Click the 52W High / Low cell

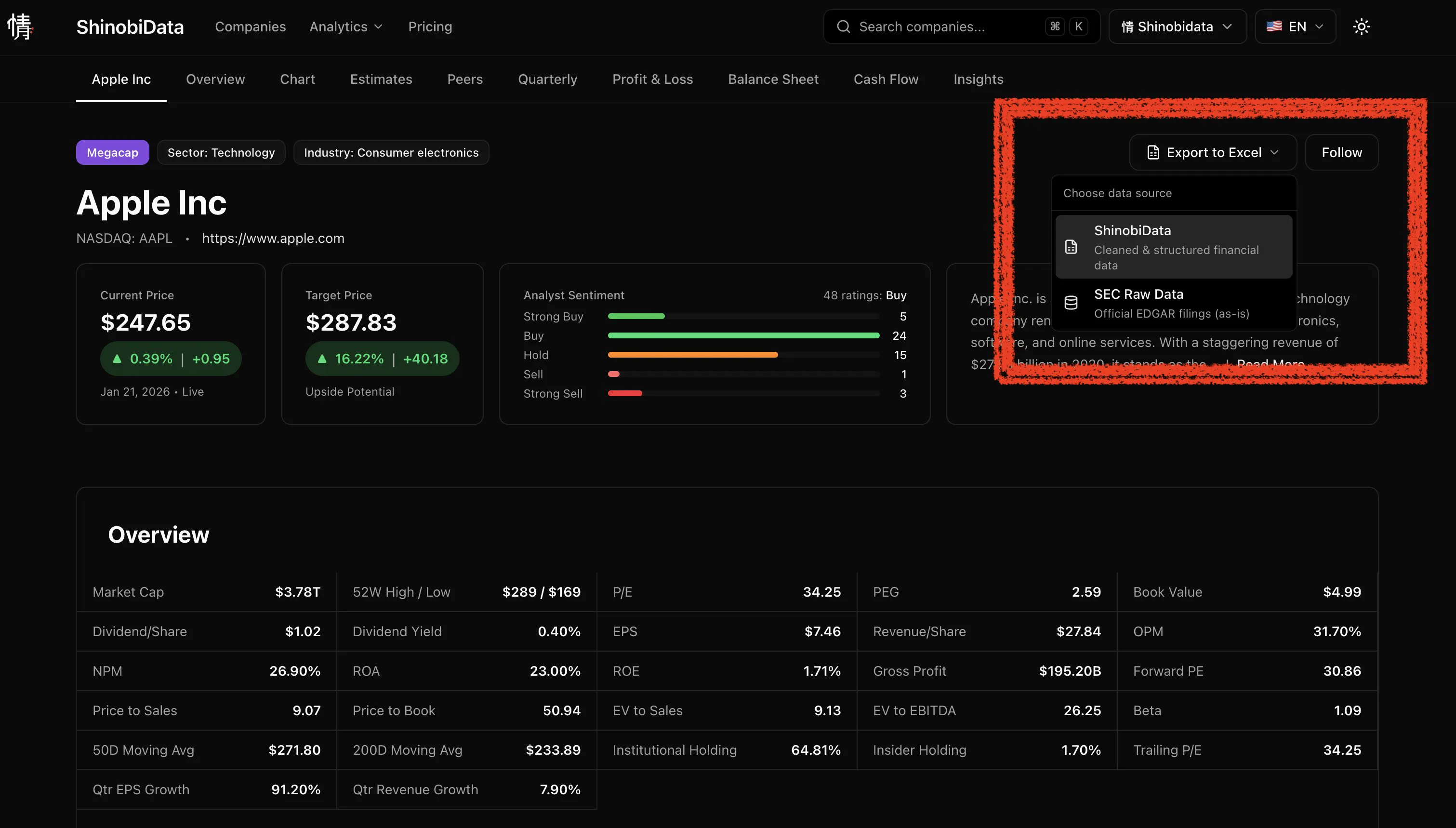coord(466,592)
